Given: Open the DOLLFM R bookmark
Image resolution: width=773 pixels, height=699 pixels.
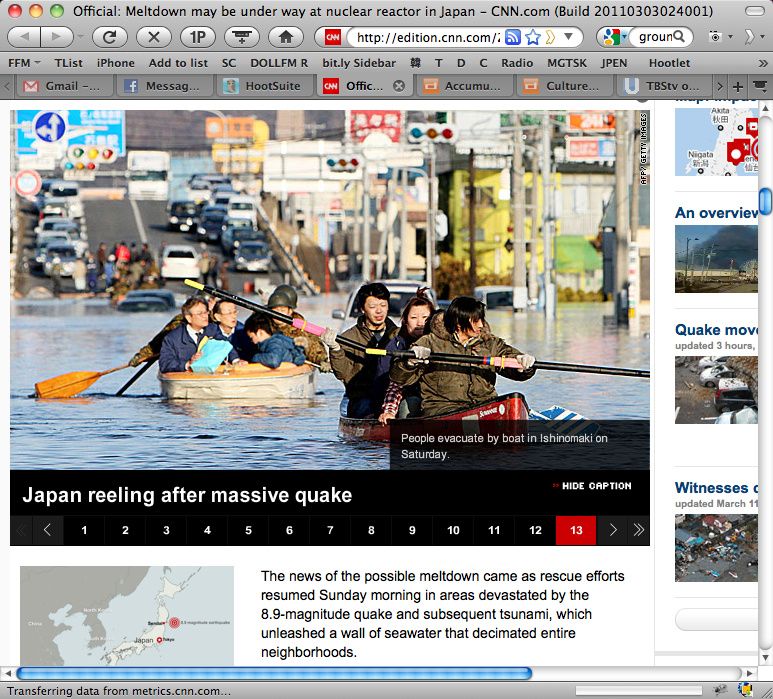Looking at the screenshot, I should click(279, 63).
